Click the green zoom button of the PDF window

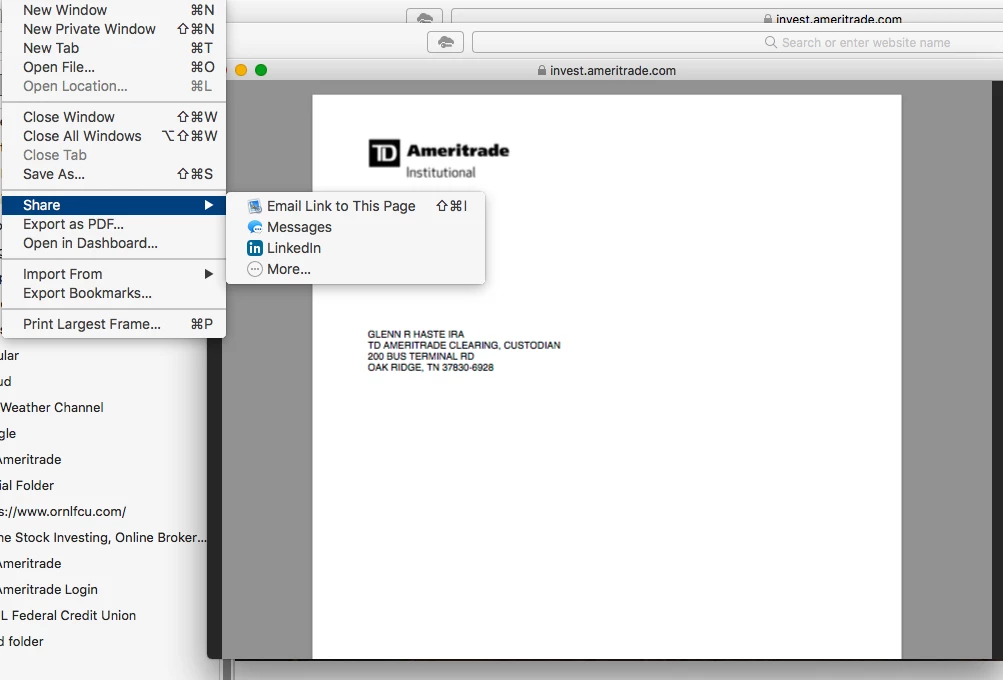261,70
